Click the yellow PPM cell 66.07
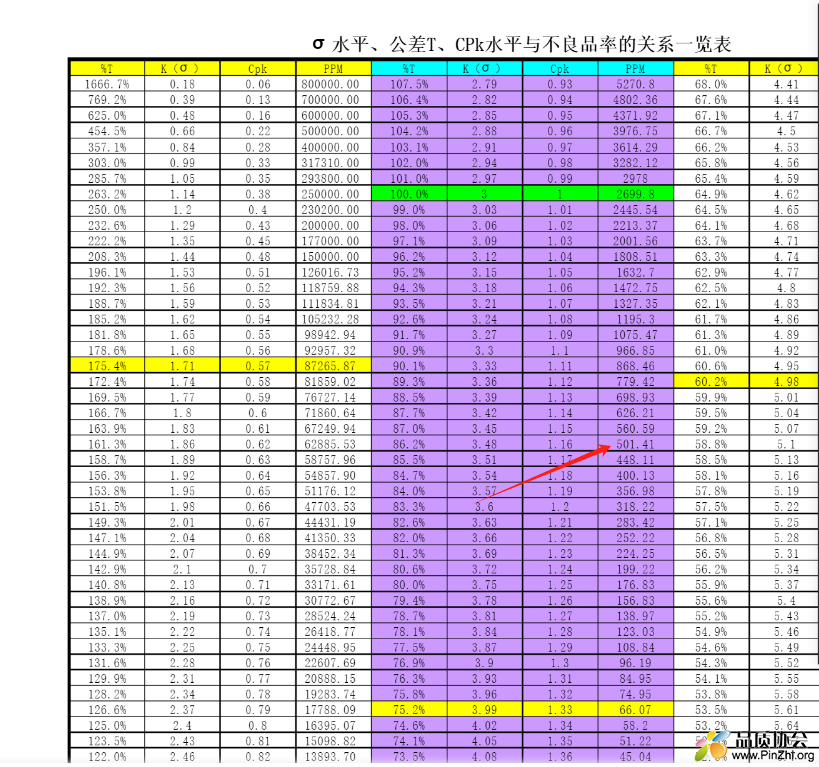This screenshot has width=819, height=767. [x=636, y=710]
